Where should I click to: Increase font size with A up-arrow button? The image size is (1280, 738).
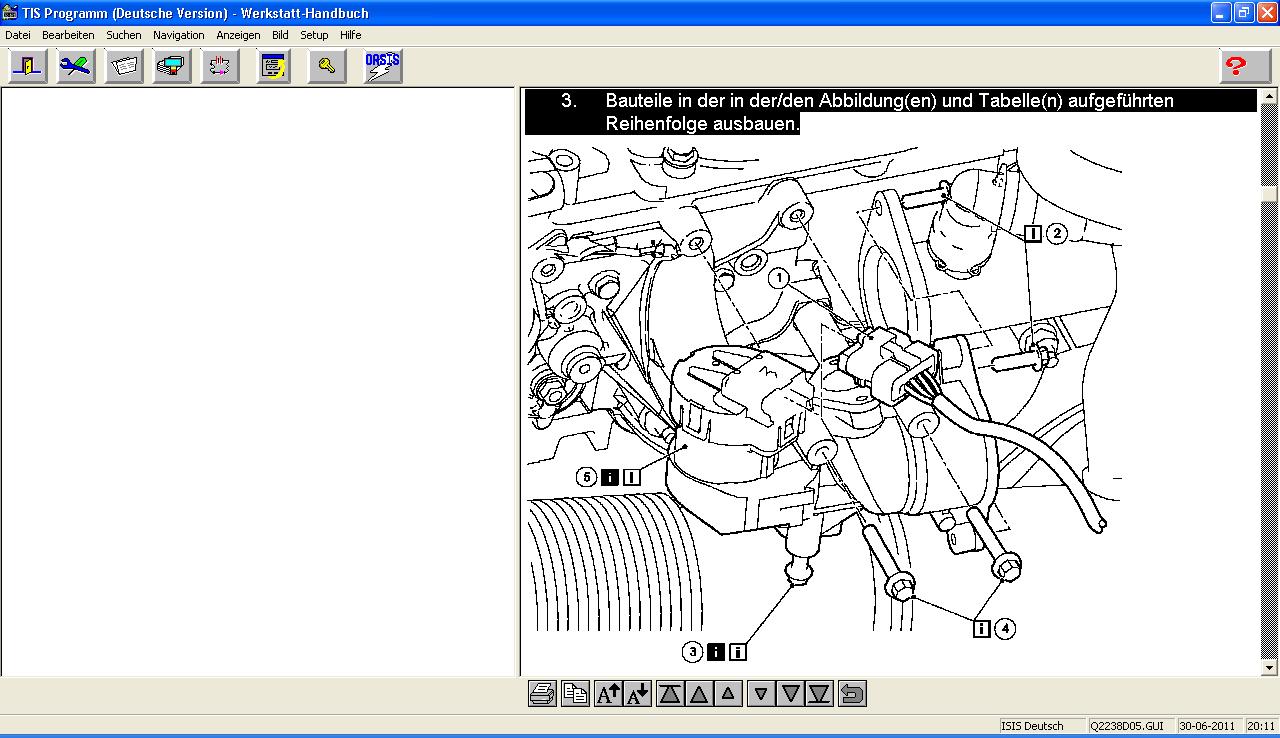click(x=608, y=693)
